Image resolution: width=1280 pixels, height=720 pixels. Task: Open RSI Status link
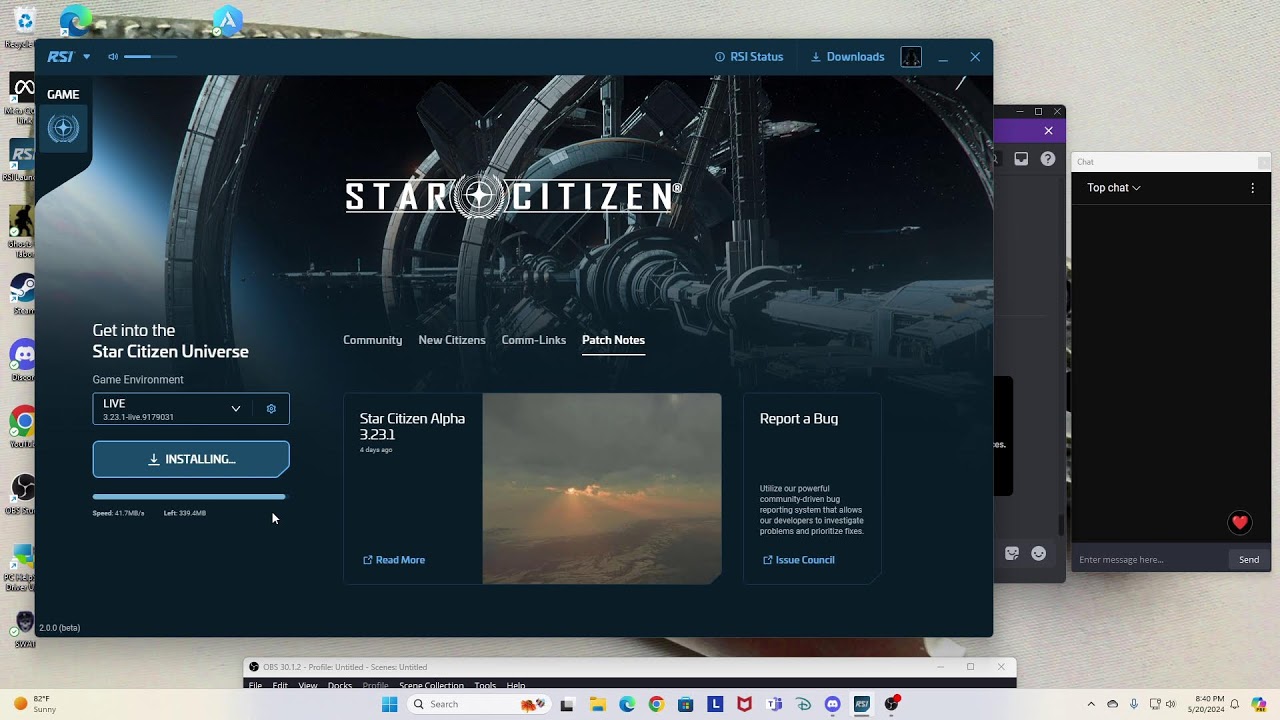pyautogui.click(x=749, y=57)
